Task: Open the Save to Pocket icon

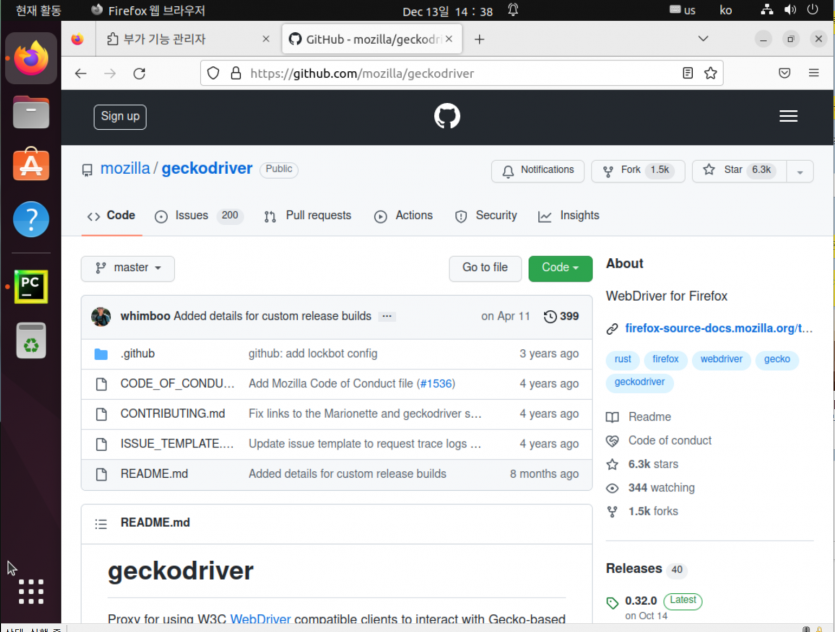Action: 784,73
